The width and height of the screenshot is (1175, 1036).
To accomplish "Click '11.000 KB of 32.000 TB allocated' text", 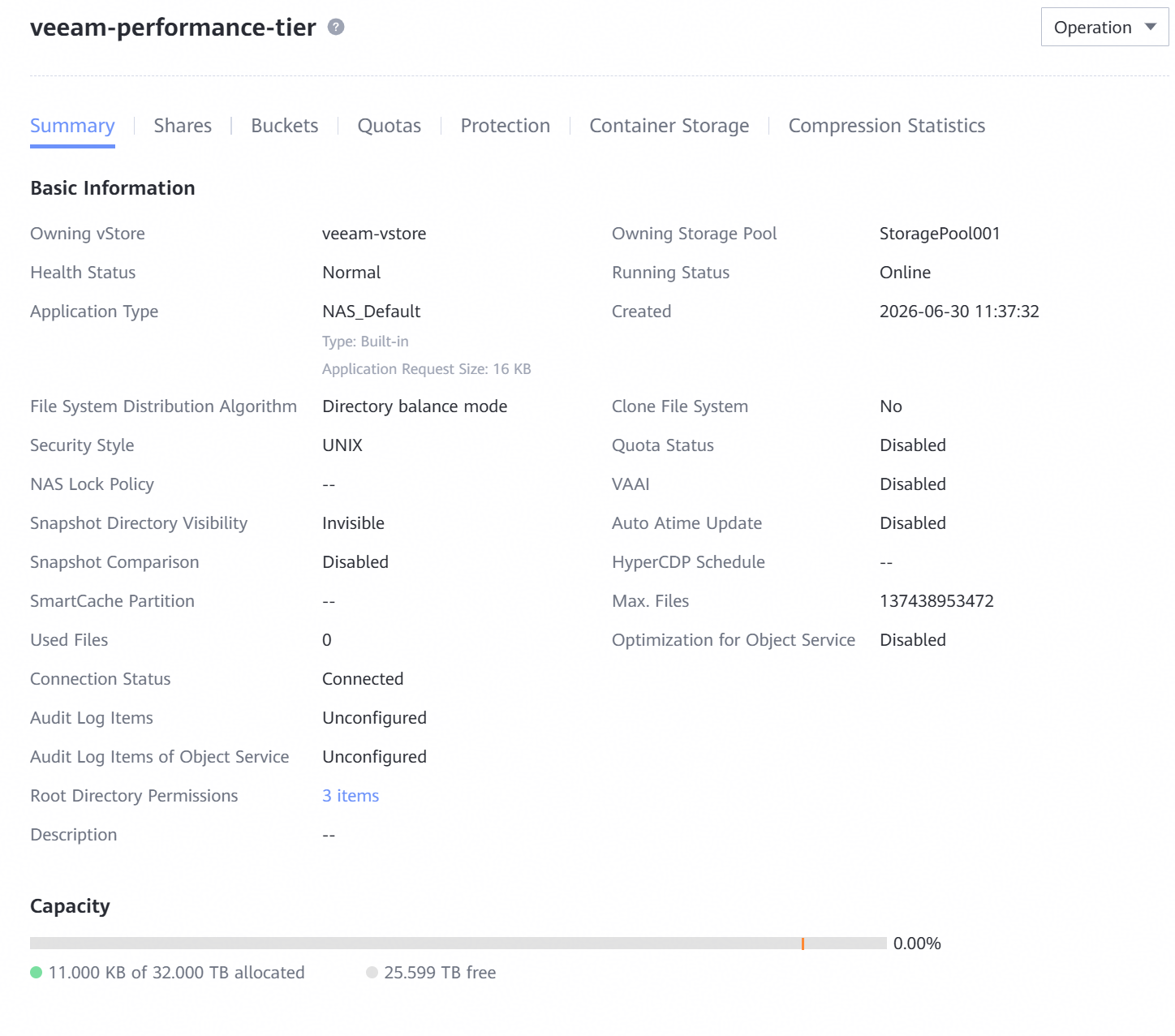I will tap(176, 973).
